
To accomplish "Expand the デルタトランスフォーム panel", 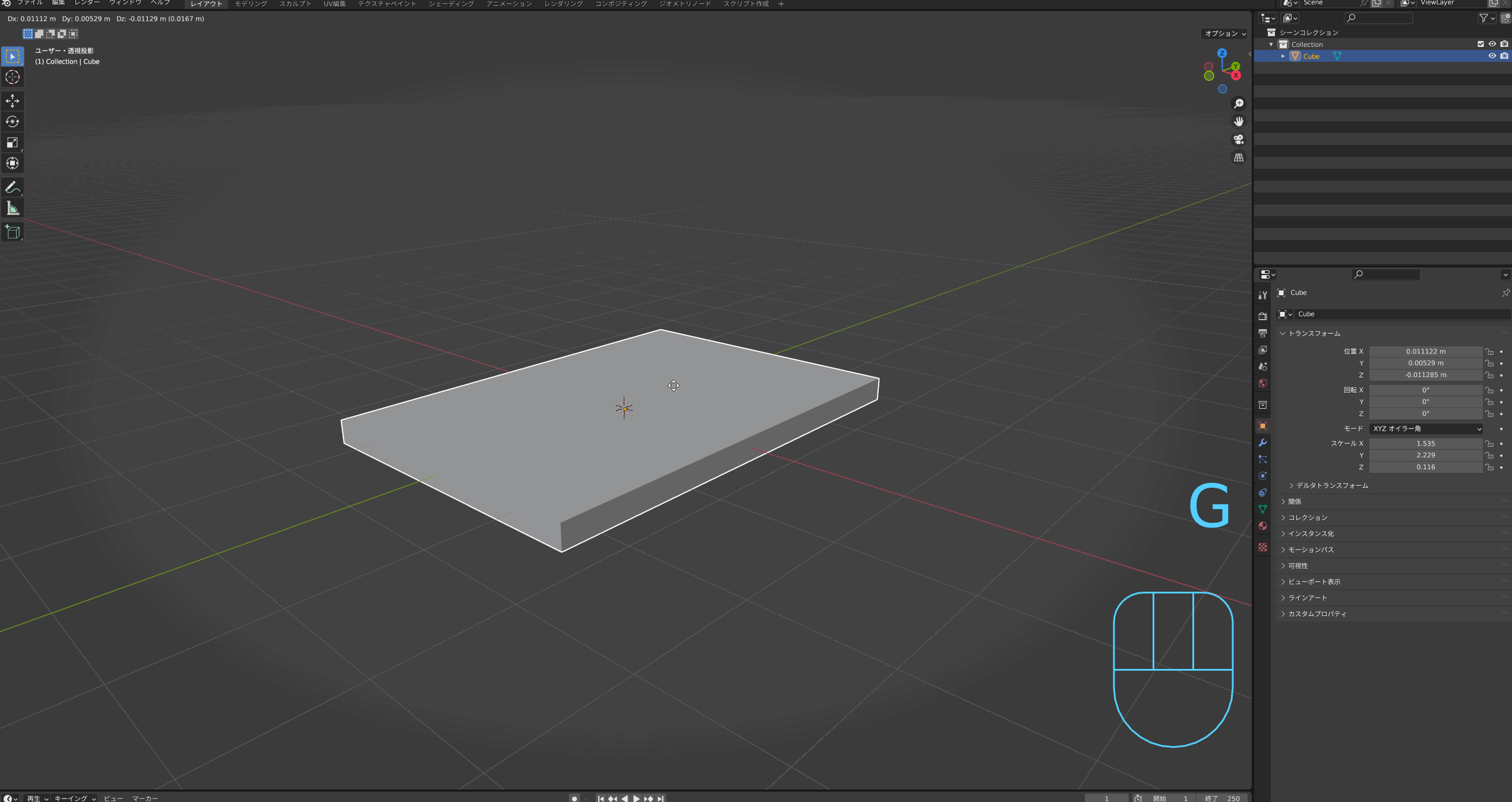I will [1332, 486].
